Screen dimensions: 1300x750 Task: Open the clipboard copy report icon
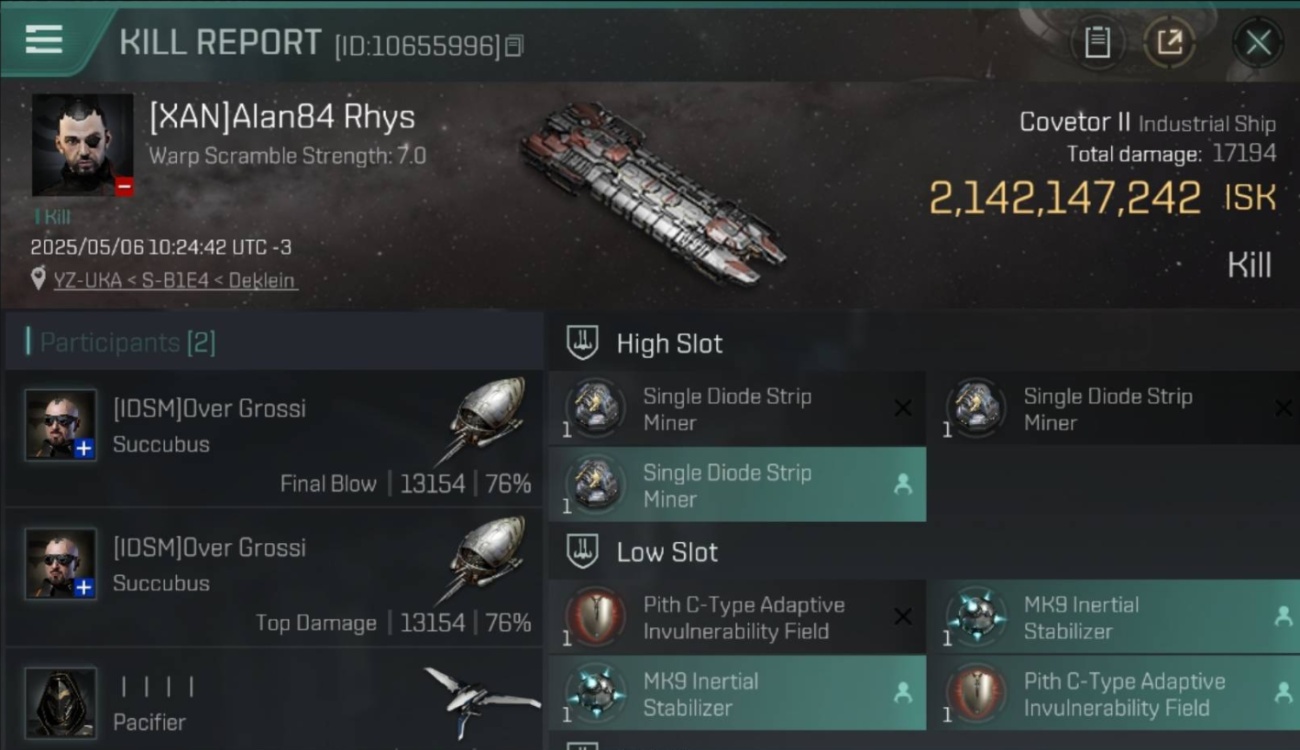coord(1097,42)
